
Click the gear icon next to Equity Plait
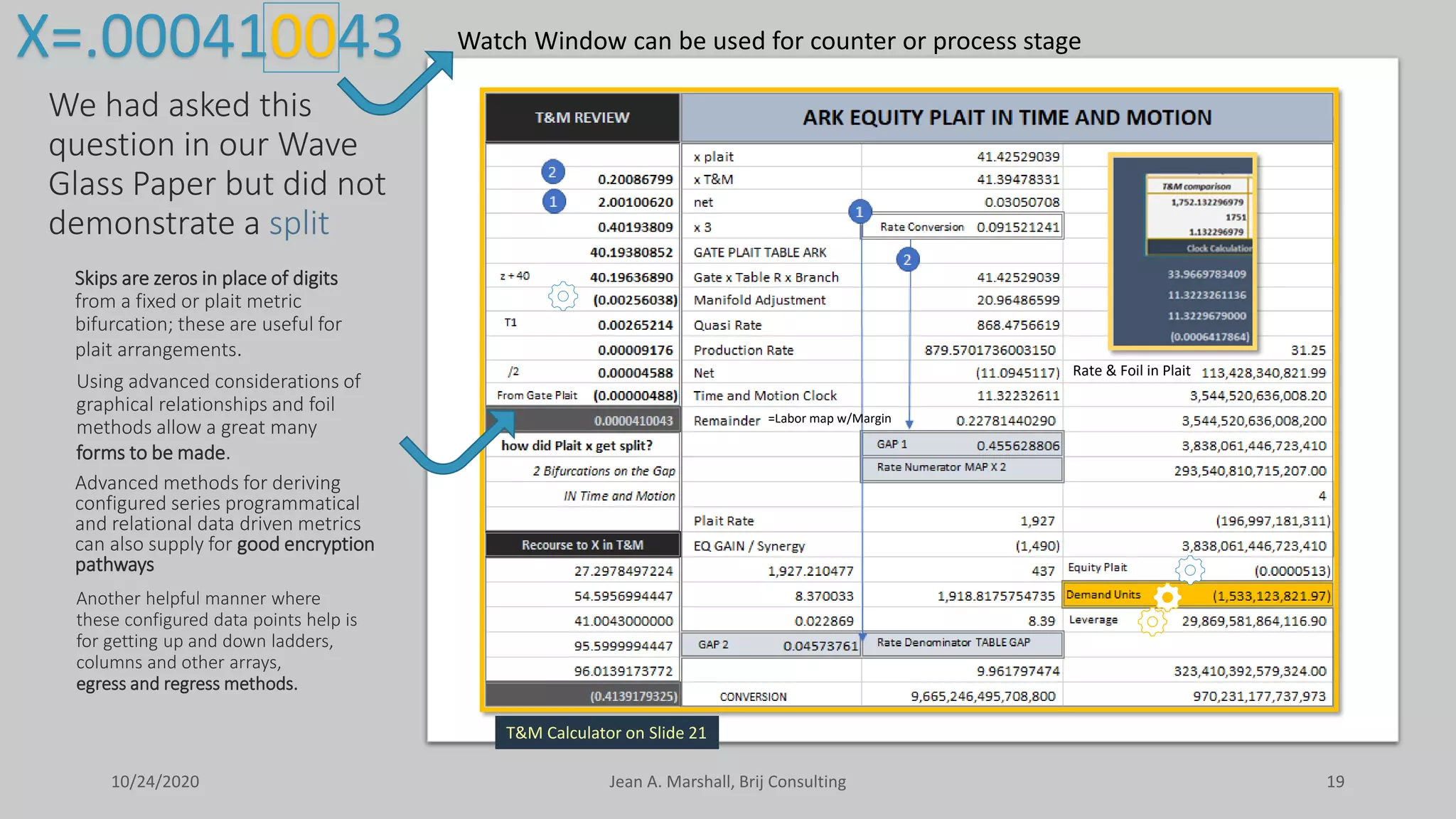(1189, 569)
